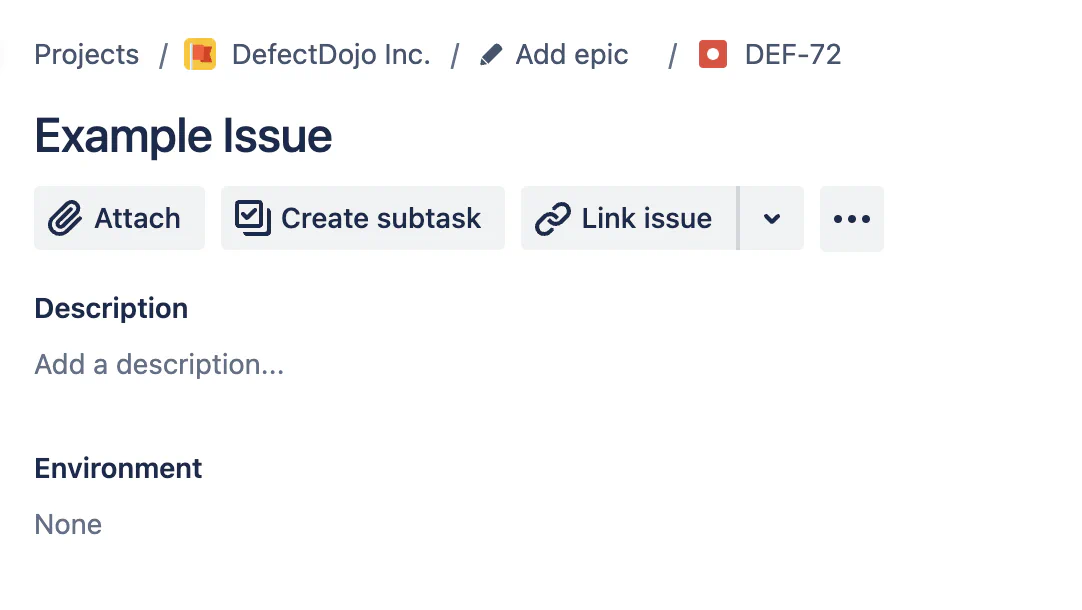
Task: Click the paperclip icon on Attach
Action: coord(65,218)
